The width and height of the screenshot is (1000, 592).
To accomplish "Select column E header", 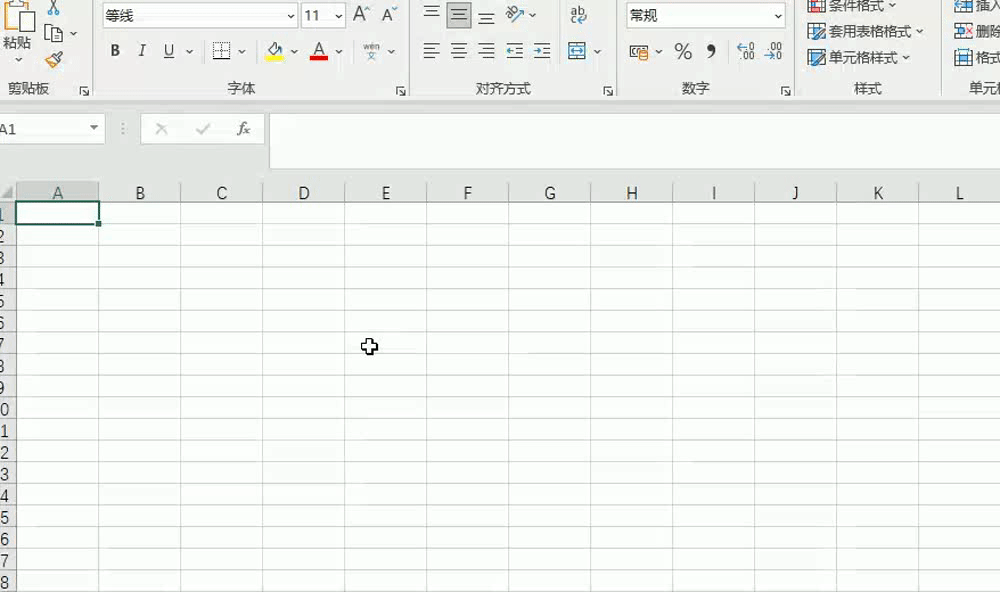I will (x=386, y=193).
